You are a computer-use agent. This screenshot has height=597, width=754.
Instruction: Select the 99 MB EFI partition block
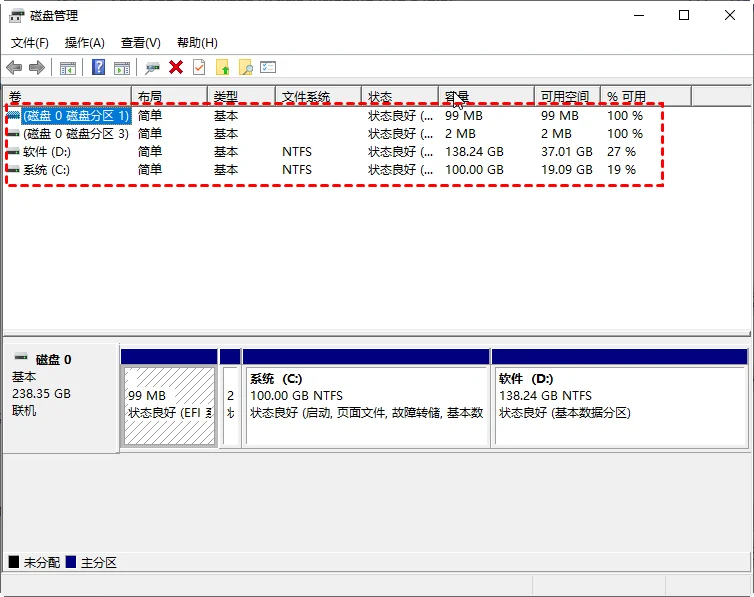169,405
